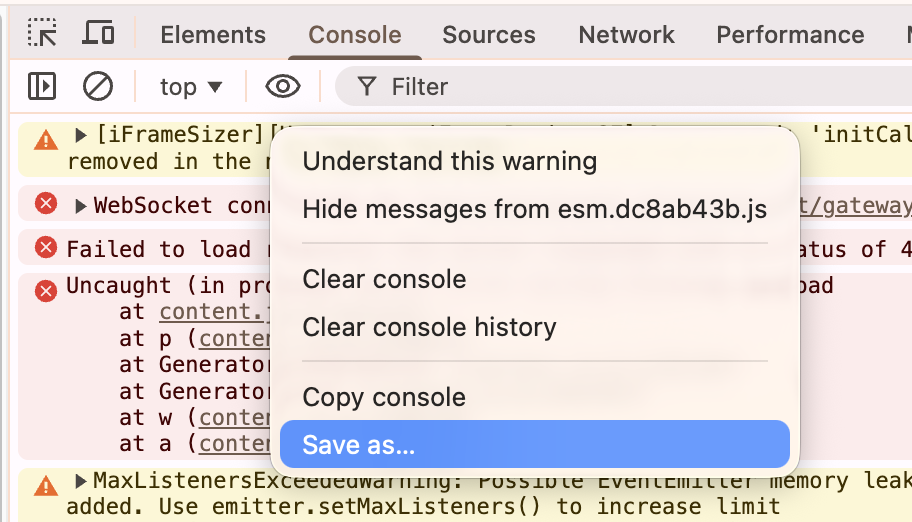Expand the WebSocket error message
Image resolution: width=912 pixels, height=522 pixels.
(x=82, y=206)
